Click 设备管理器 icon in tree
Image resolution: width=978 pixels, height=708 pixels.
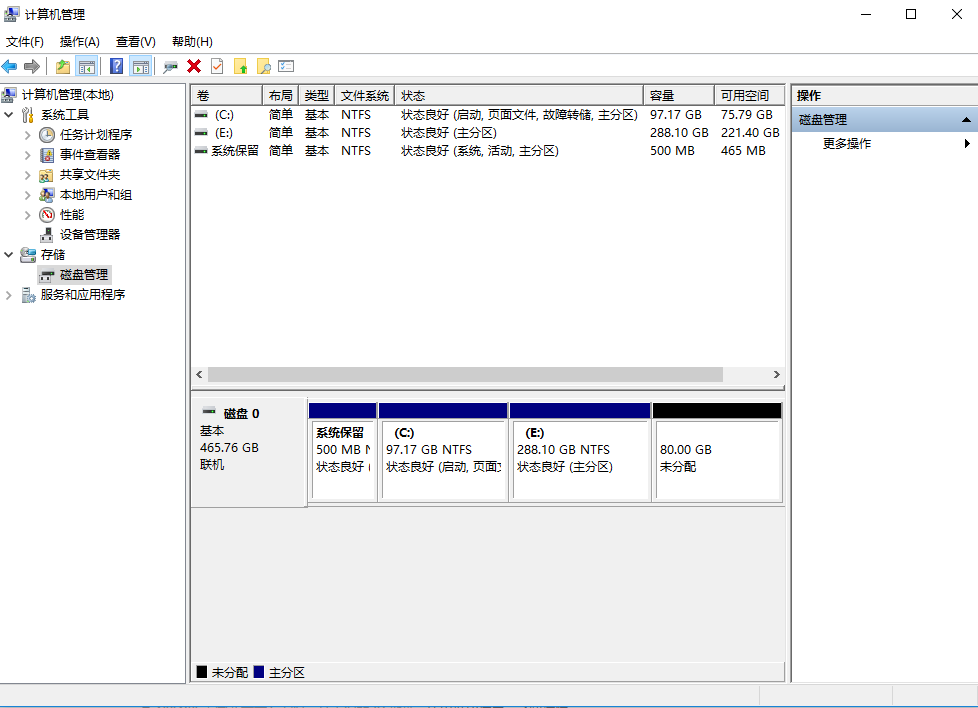click(46, 235)
